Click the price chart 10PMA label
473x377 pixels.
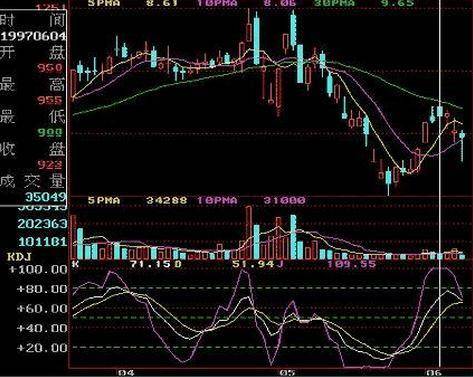(x=217, y=3)
